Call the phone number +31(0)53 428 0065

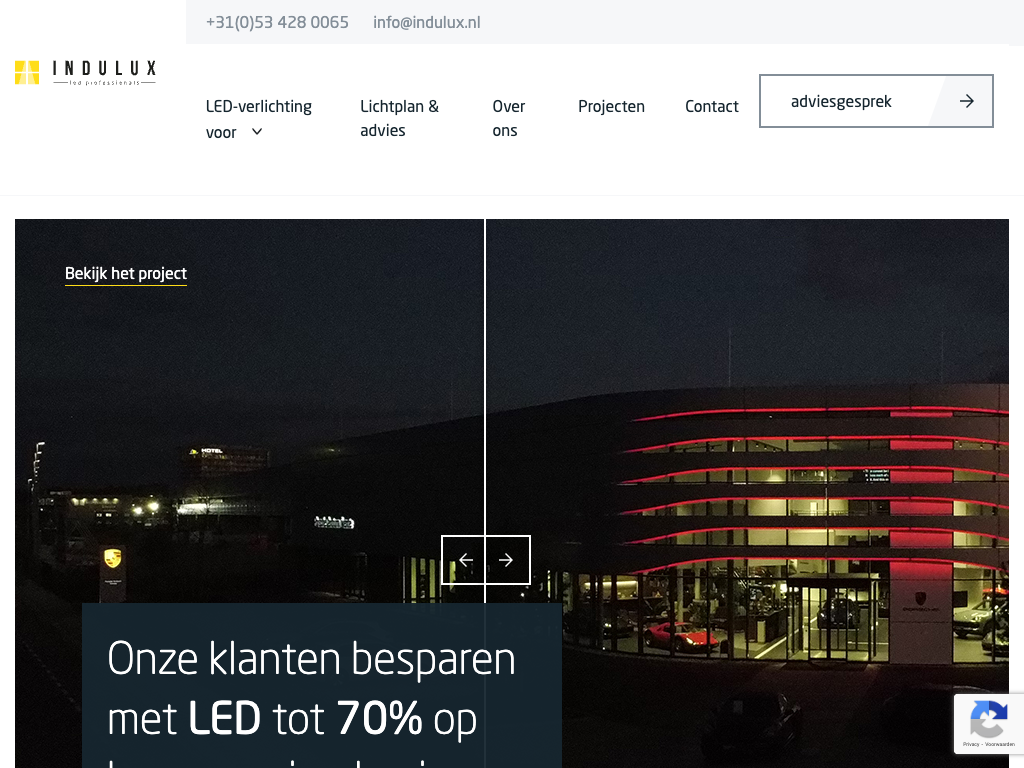(278, 22)
